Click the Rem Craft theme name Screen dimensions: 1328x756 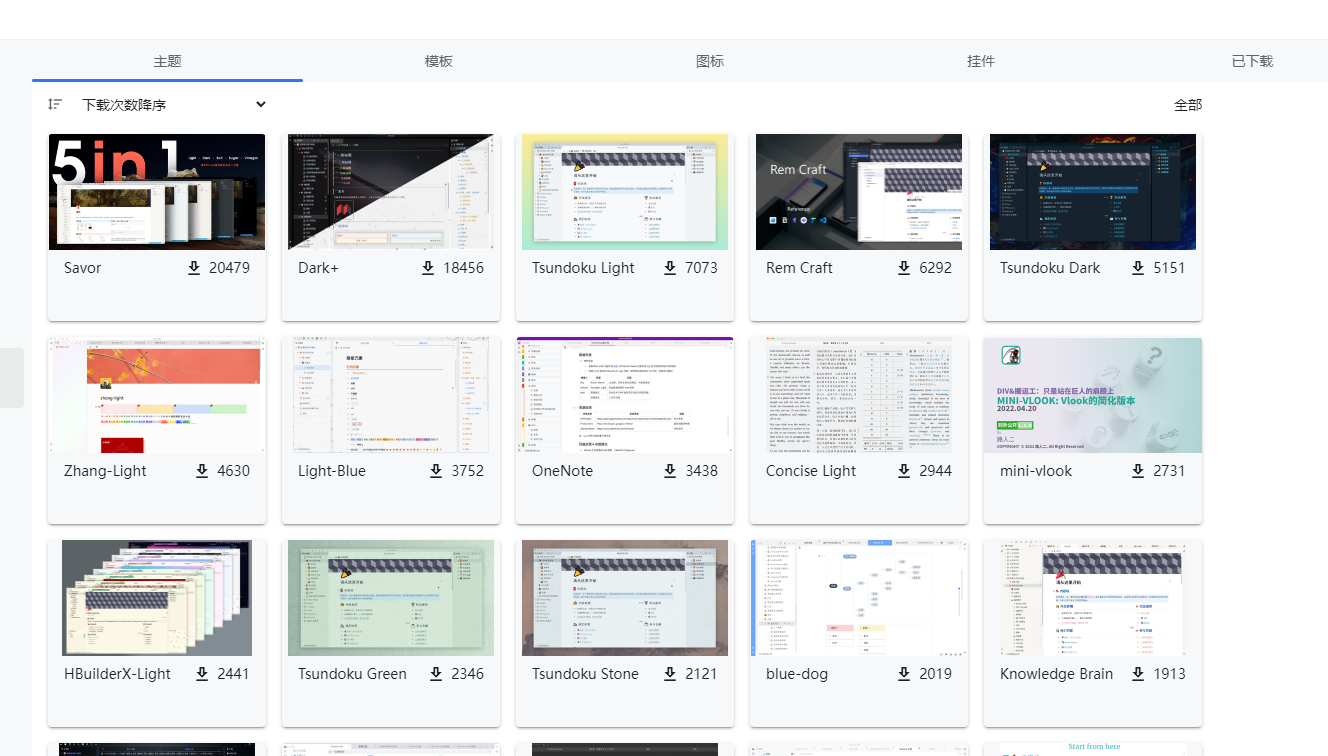coord(799,268)
